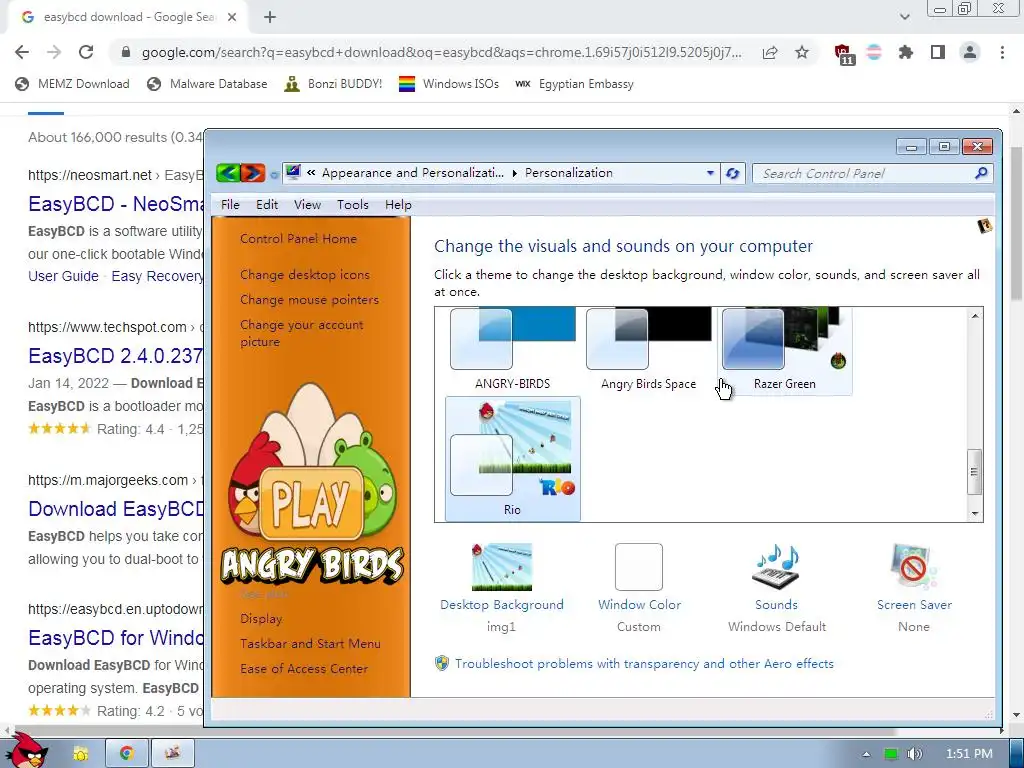Select the ANGRY-BIRDS theme

(513, 349)
